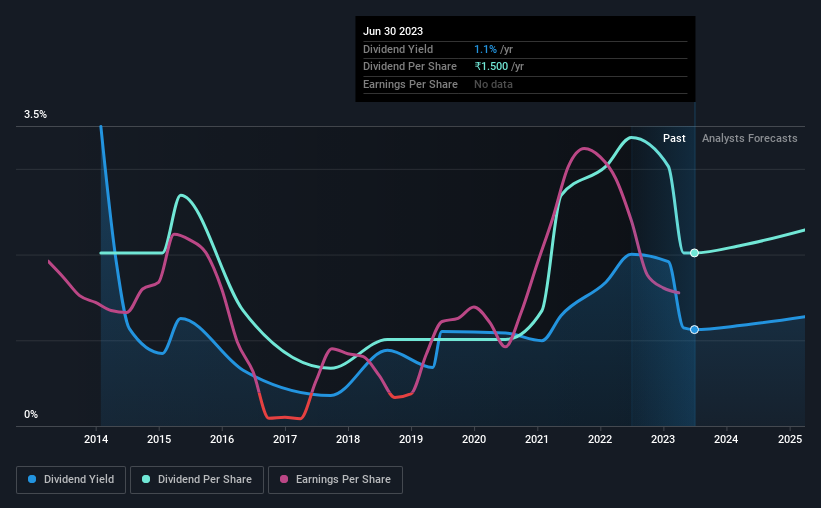
Task: Click the 2016 x-axis label
Action: 222,439
